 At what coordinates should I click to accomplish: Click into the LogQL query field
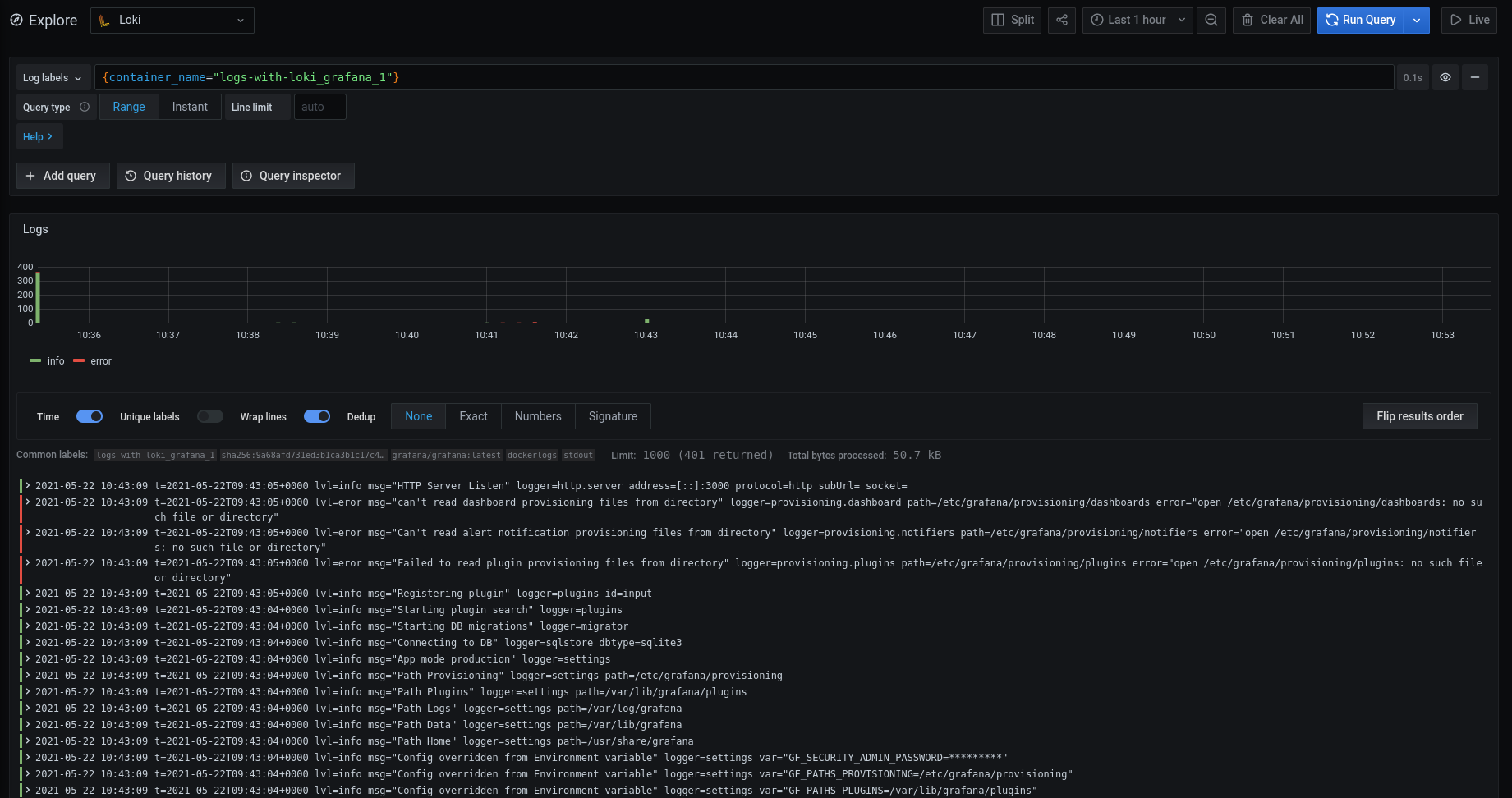[x=744, y=77]
